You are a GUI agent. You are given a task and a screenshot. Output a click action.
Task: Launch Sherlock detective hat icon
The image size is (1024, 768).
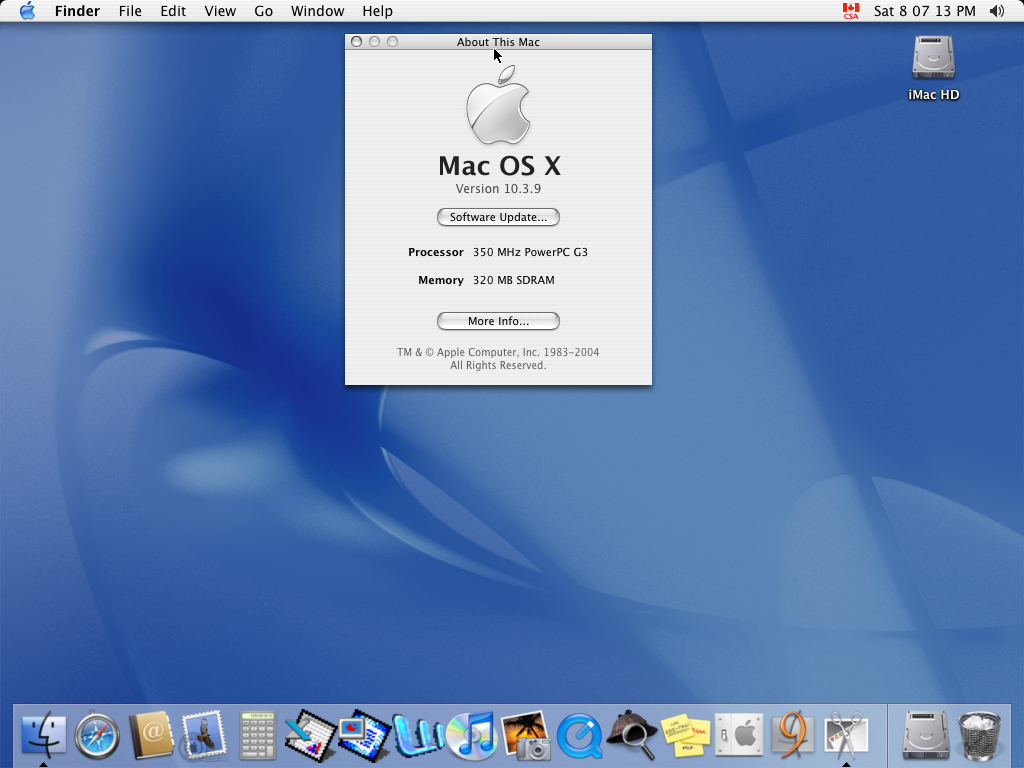[x=632, y=736]
